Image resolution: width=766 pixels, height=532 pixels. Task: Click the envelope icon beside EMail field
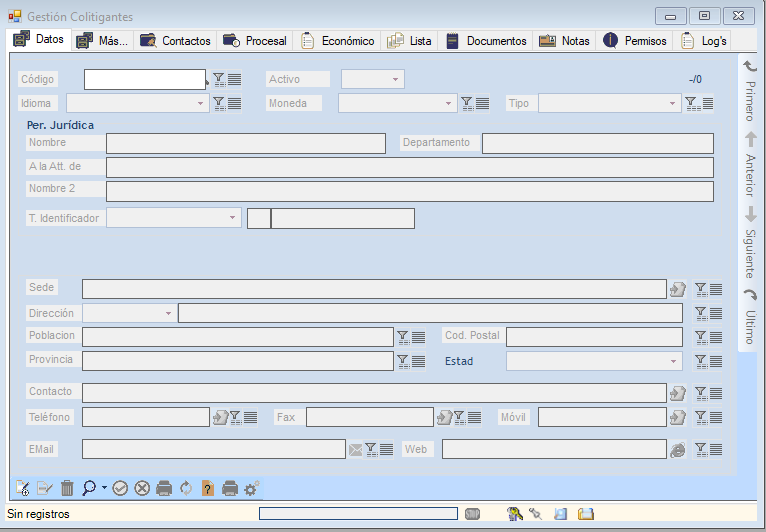tap(355, 450)
